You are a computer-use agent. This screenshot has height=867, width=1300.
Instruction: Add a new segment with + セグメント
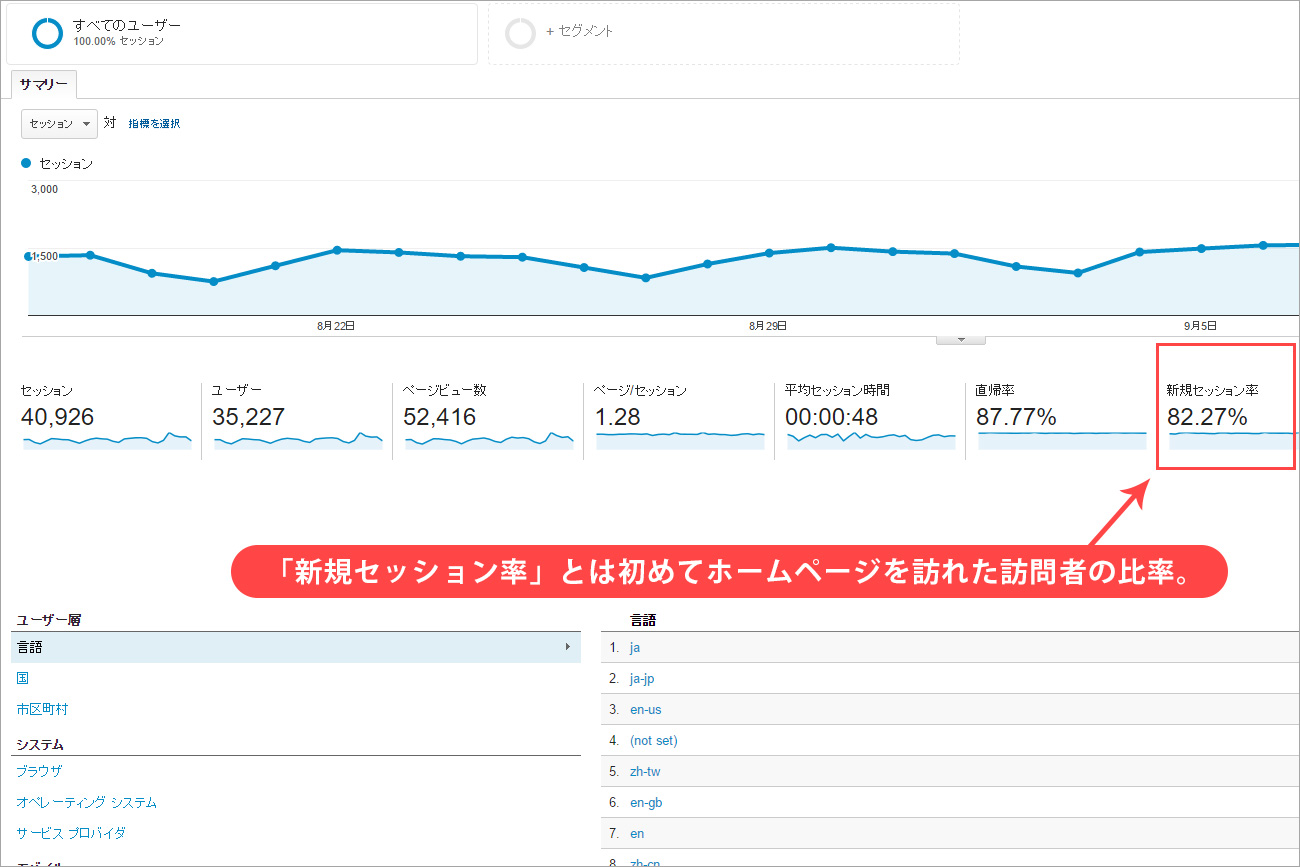coord(580,31)
